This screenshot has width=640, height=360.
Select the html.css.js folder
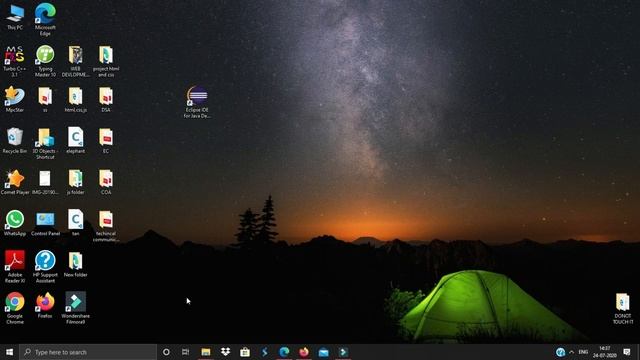pos(76,100)
